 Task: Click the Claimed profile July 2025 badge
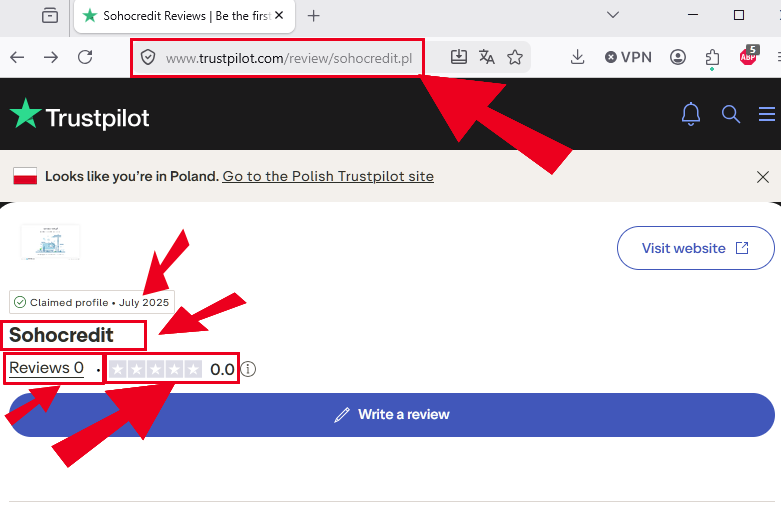(92, 302)
